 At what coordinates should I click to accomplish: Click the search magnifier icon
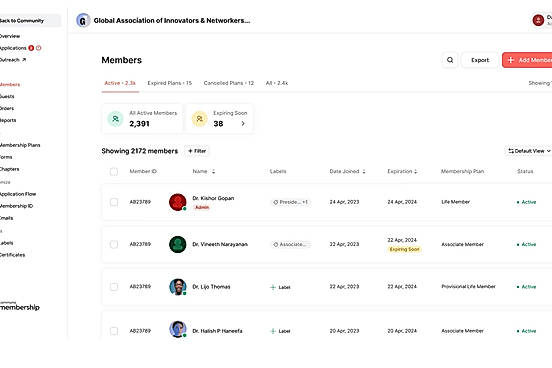click(450, 60)
